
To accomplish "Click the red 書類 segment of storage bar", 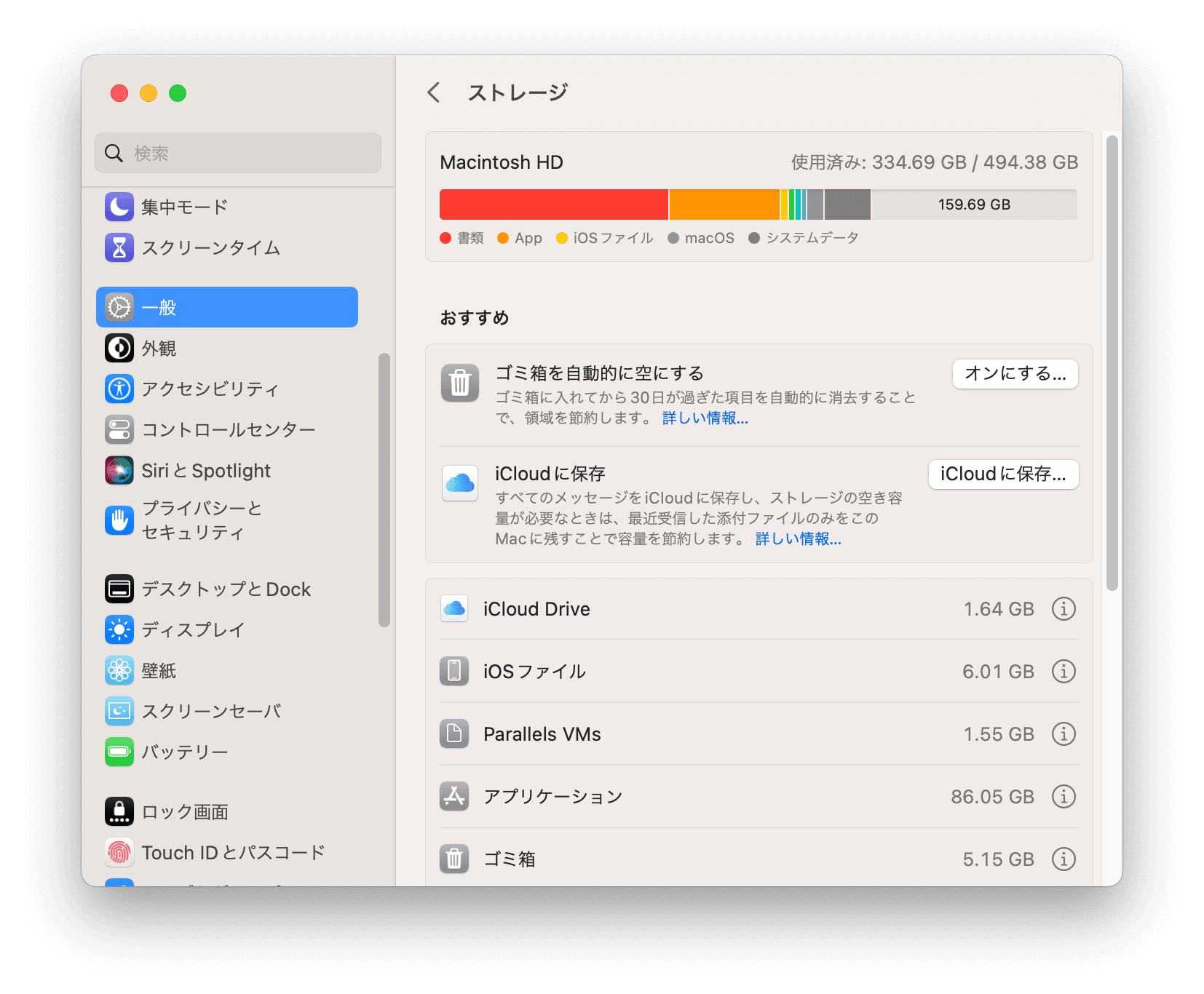I will (554, 204).
